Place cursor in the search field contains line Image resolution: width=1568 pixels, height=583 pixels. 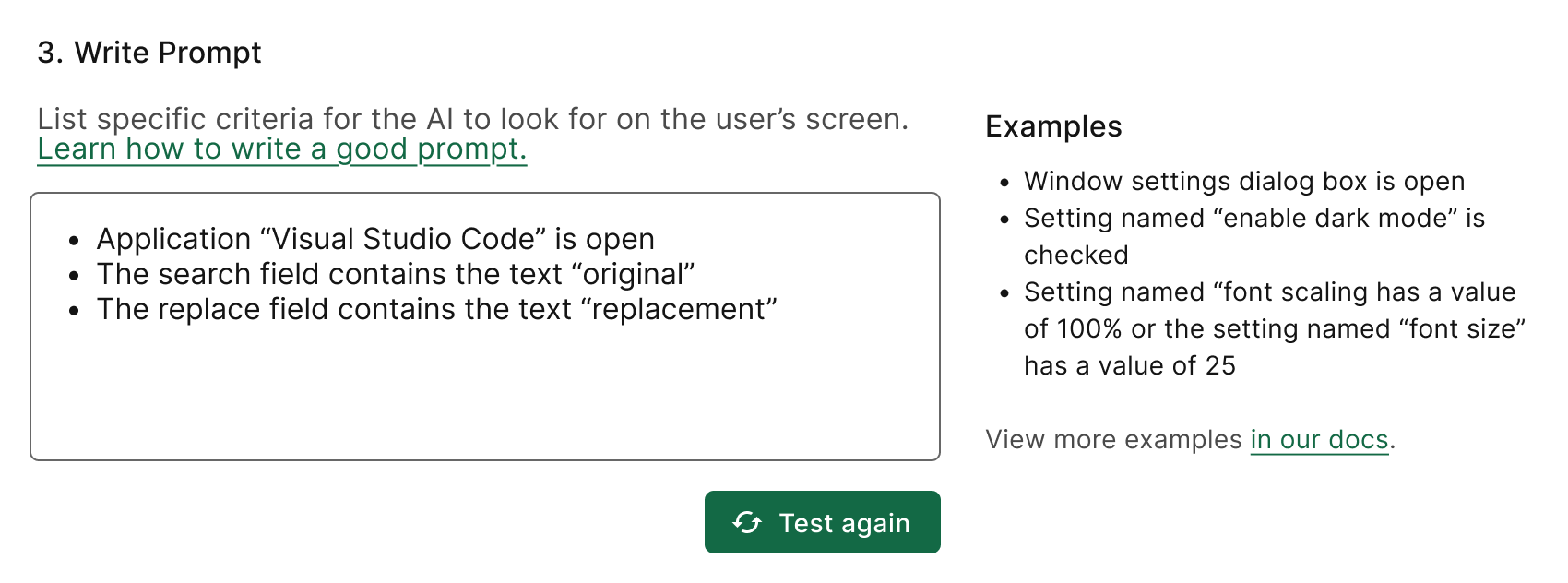pos(396,274)
